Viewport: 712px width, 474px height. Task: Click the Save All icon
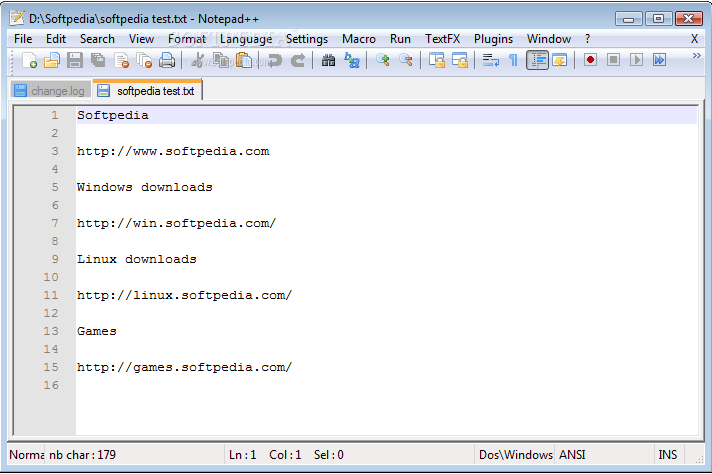tap(98, 60)
